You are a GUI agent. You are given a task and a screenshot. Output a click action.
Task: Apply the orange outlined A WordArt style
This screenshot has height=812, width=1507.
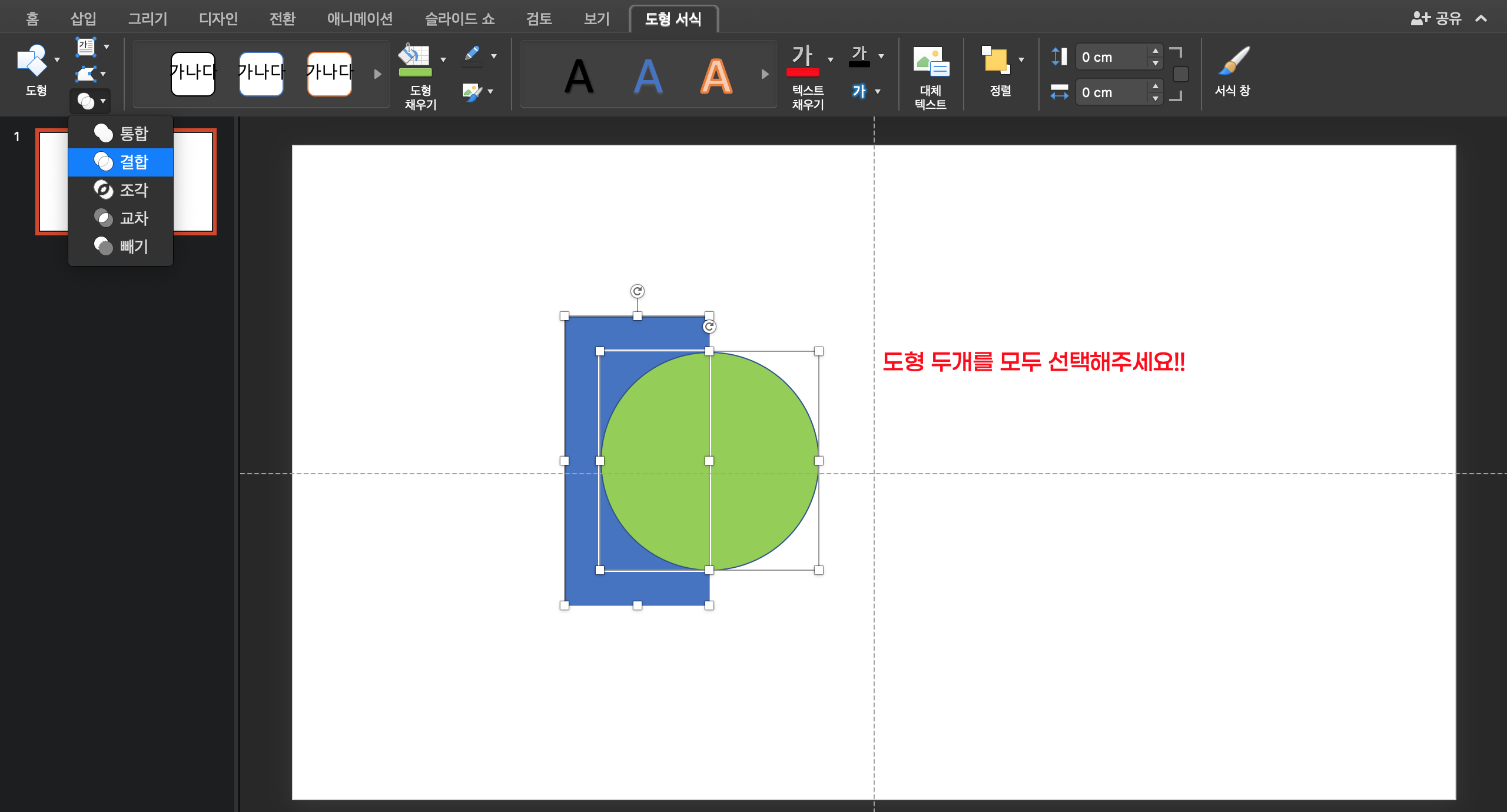(716, 76)
